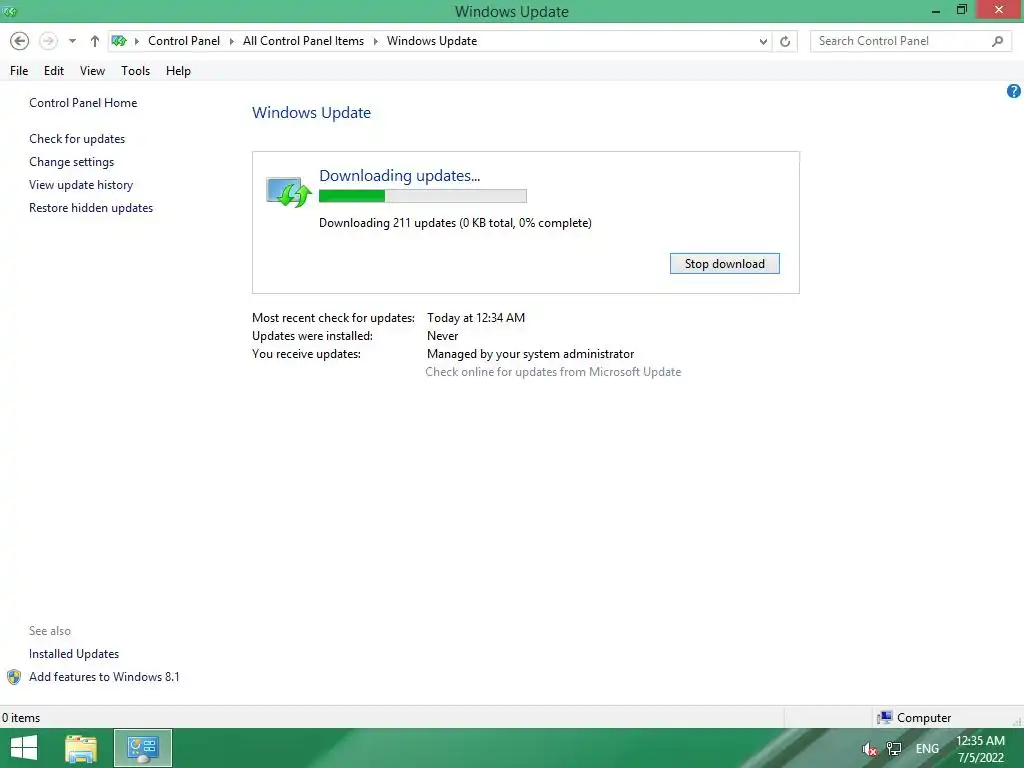Open Installed Updates link
The height and width of the screenshot is (768, 1024).
click(74, 654)
